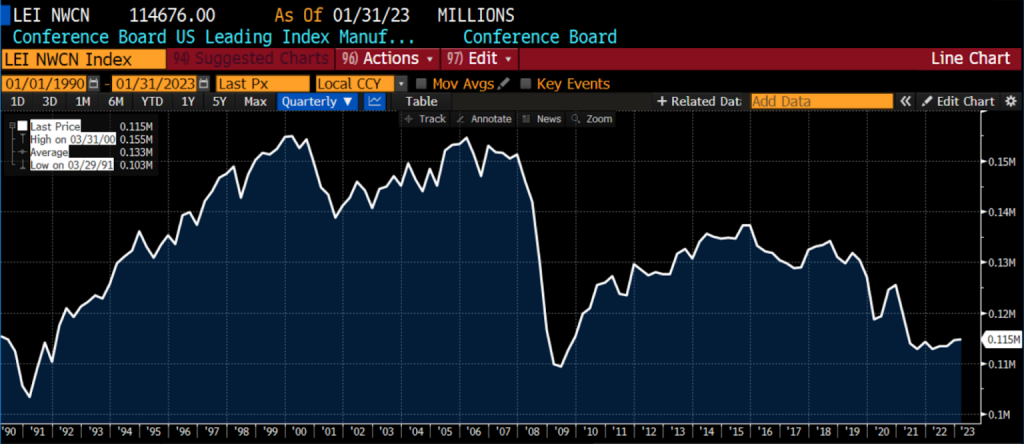The height and width of the screenshot is (444, 1024).
Task: Toggle the Last Price legend checkbox
Action: click(22, 126)
